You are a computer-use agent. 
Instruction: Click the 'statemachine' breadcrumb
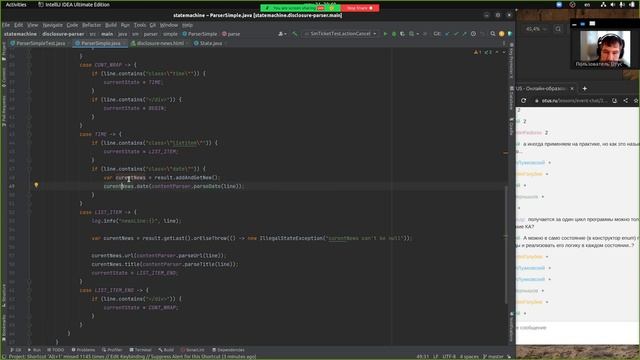pos(20,34)
